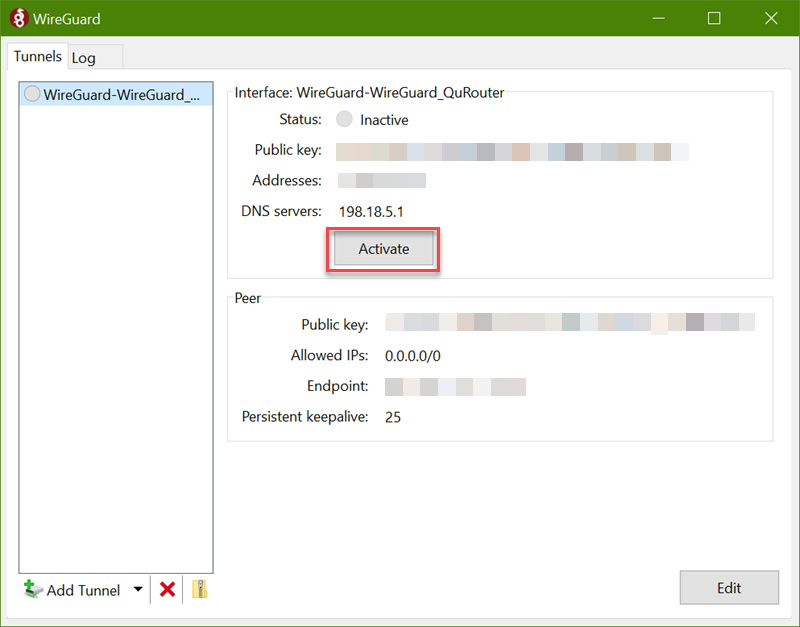Screen dimensions: 800x627
Task: Click the blurred Addresses value
Action: point(382,181)
